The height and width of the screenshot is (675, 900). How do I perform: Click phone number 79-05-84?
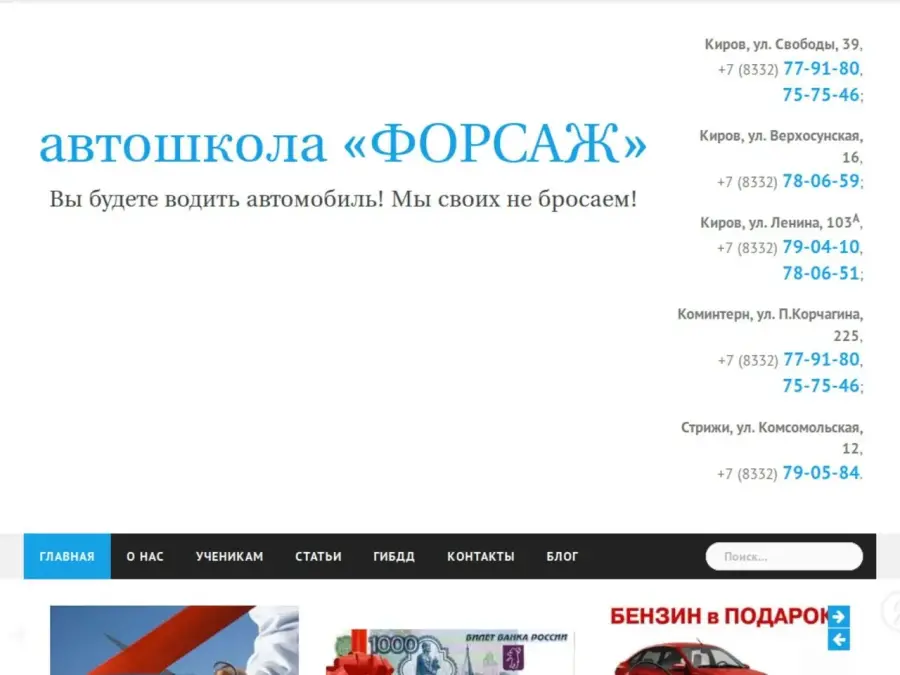821,472
